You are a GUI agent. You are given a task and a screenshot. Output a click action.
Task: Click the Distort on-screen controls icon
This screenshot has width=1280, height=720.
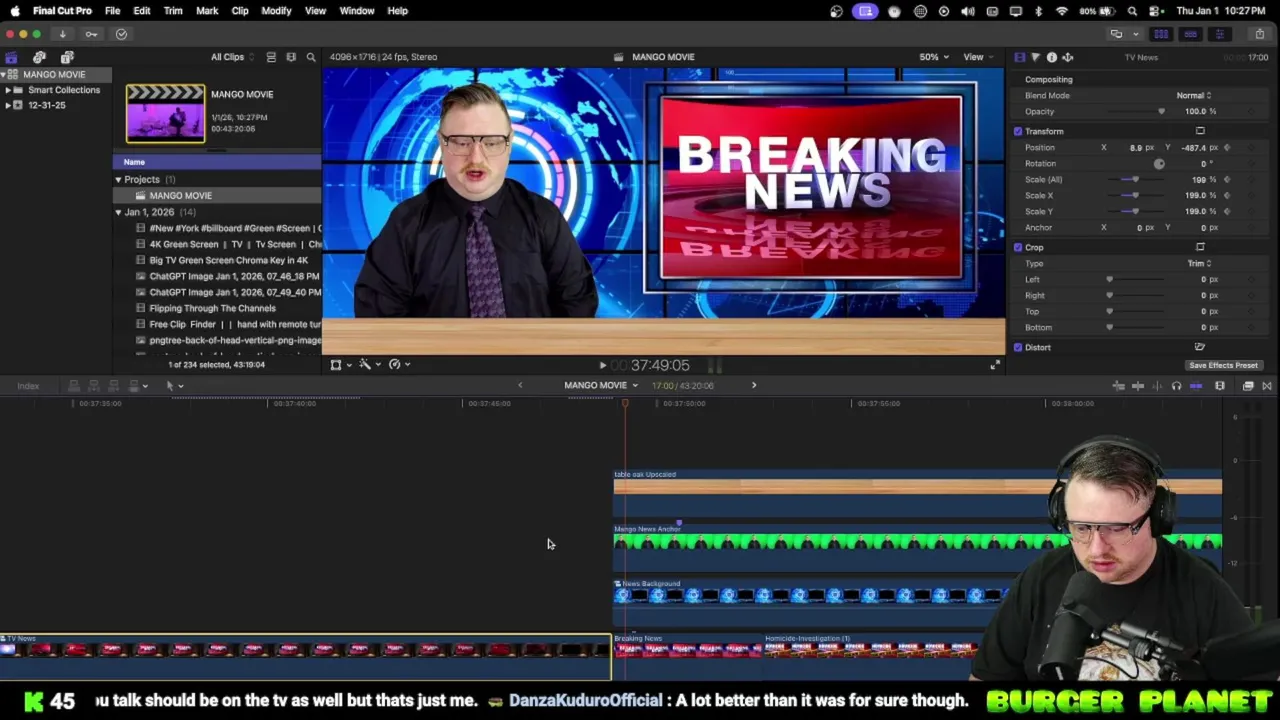(x=1200, y=347)
